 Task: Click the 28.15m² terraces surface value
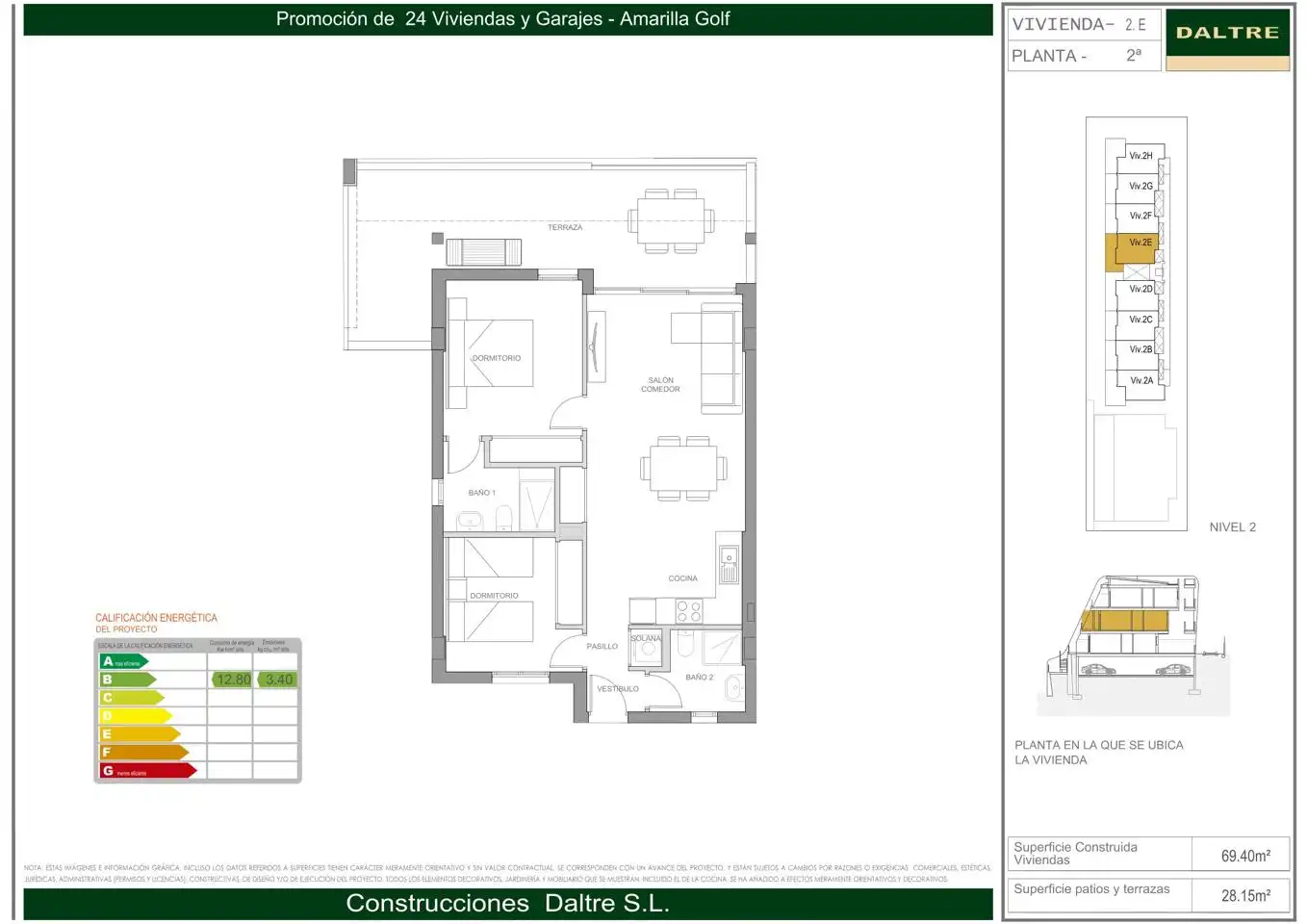(1245, 895)
